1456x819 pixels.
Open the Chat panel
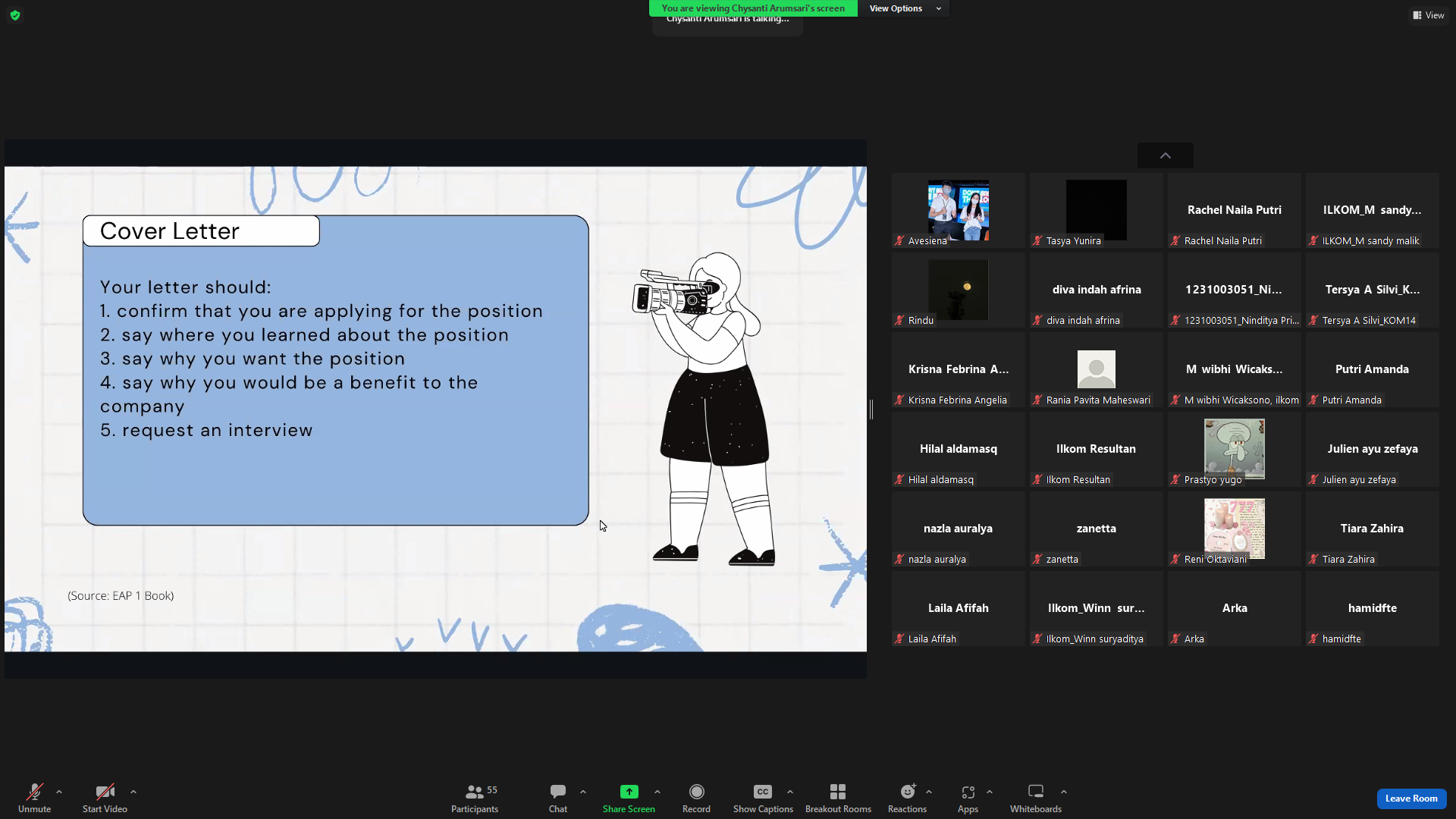[558, 798]
